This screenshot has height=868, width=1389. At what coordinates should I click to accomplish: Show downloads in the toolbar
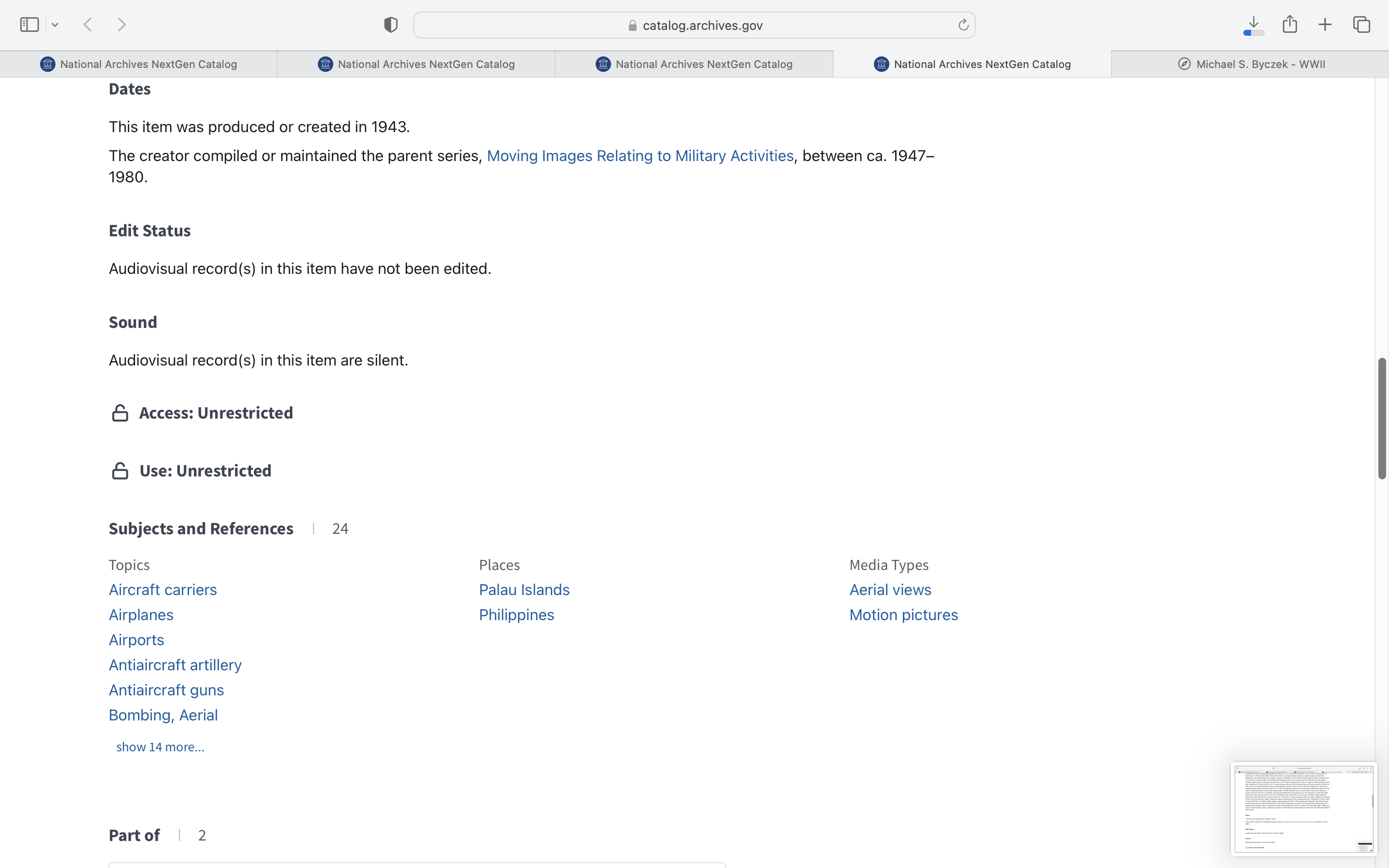tap(1253, 25)
